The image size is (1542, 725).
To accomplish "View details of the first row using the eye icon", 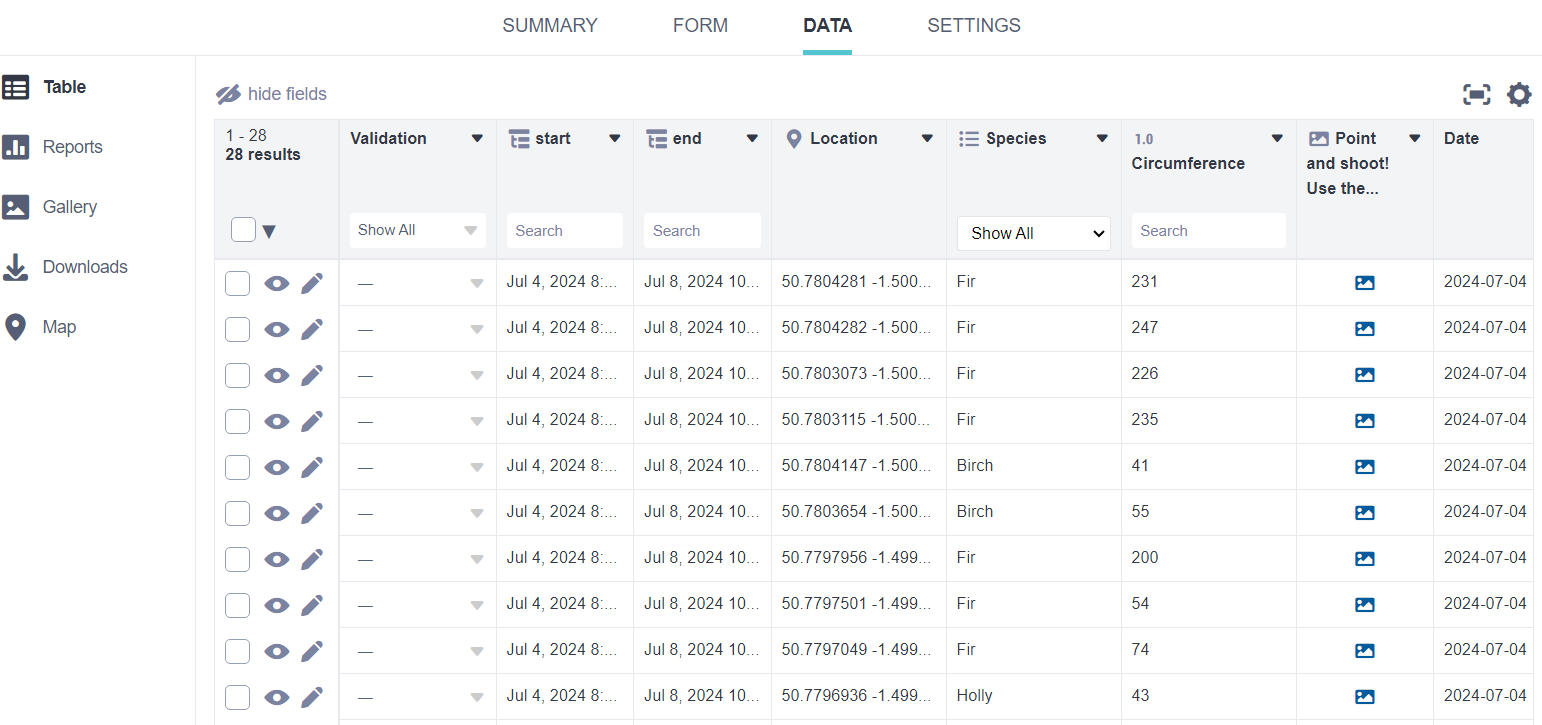I will click(x=276, y=283).
